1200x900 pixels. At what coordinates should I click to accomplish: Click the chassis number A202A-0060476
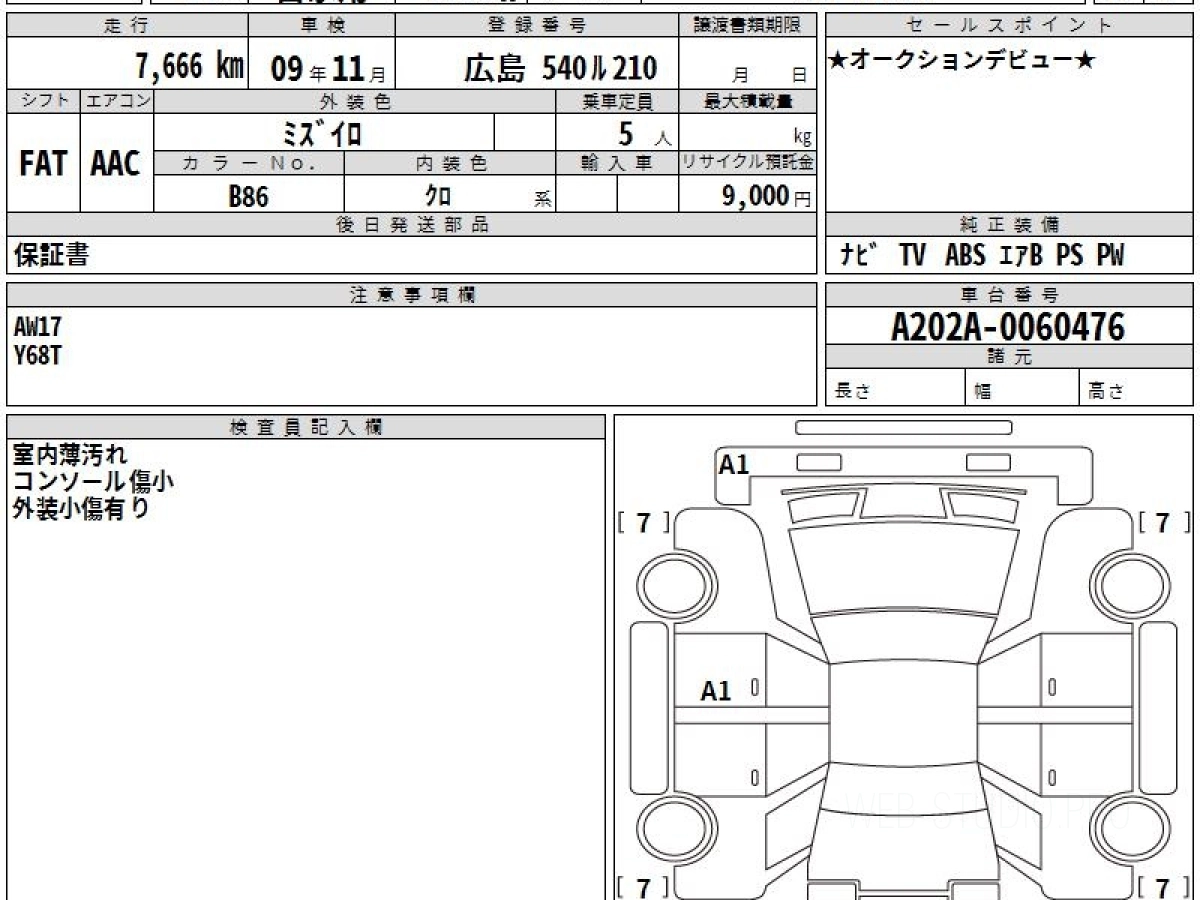(1008, 326)
